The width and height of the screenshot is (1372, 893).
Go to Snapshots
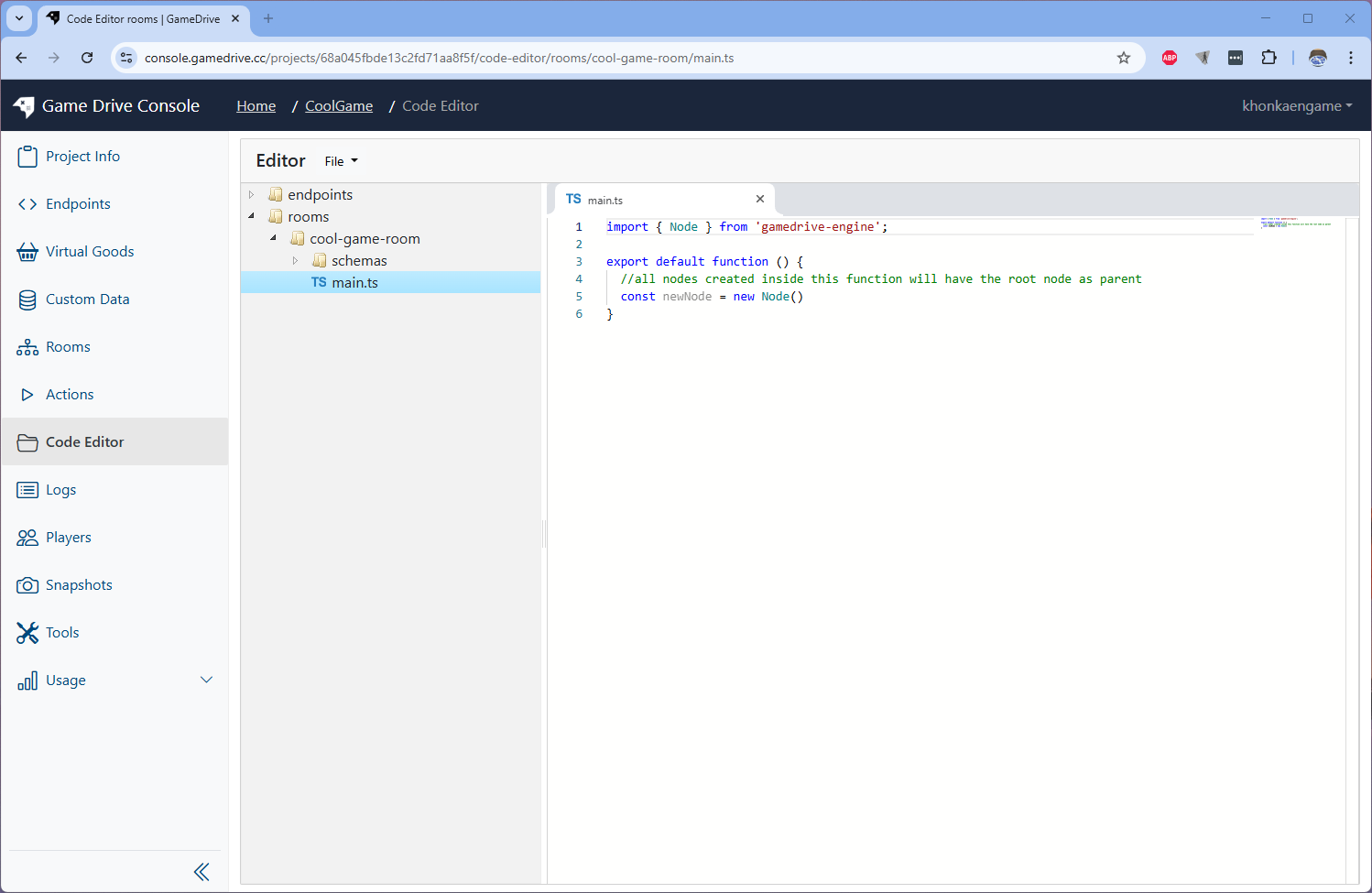coord(79,584)
